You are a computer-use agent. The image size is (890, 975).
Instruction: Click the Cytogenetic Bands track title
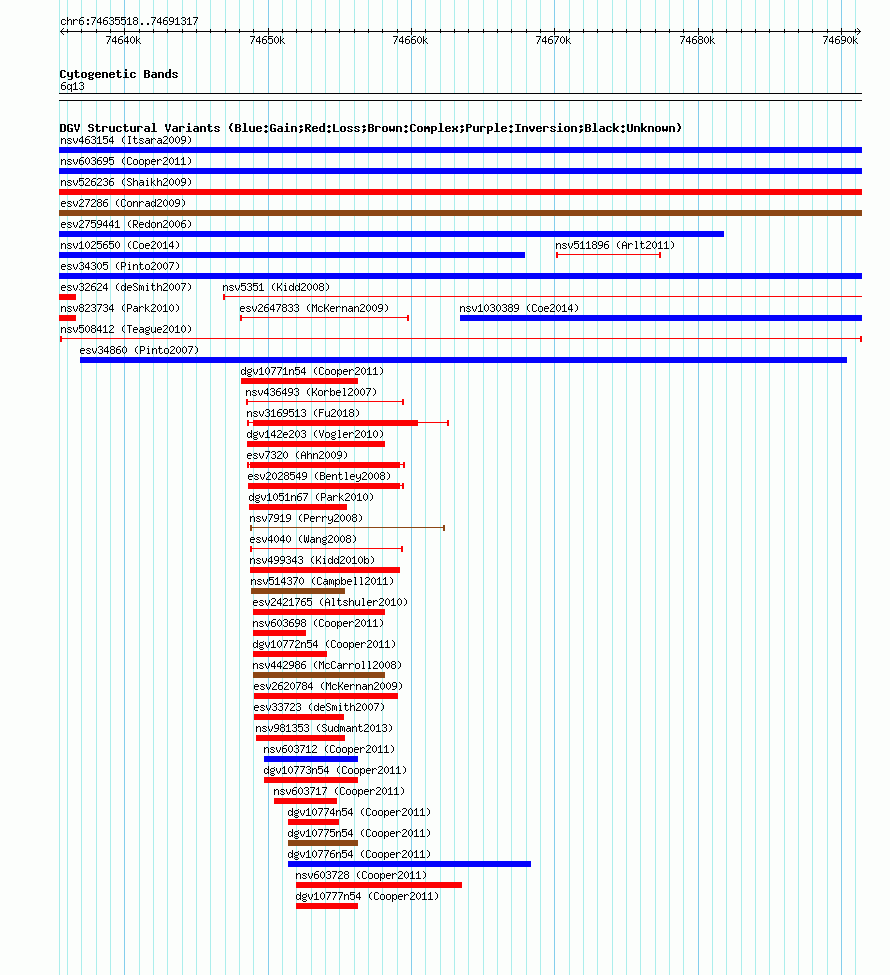click(119, 74)
